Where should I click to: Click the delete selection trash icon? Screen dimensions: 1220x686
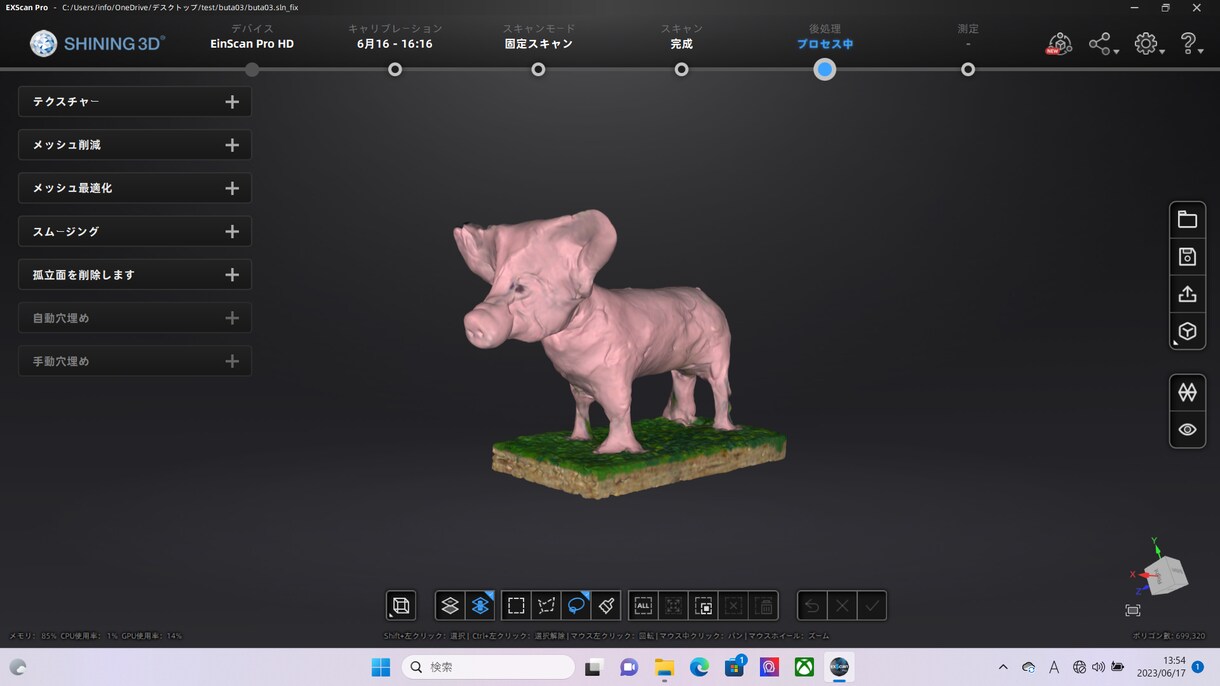763,605
